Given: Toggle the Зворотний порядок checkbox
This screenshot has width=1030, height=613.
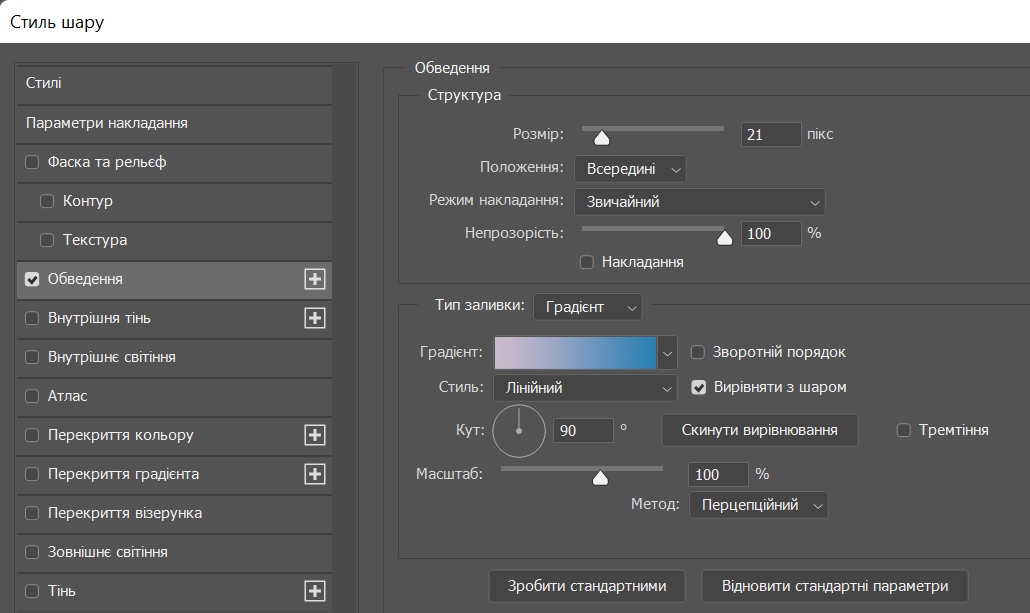Looking at the screenshot, I should tap(698, 352).
